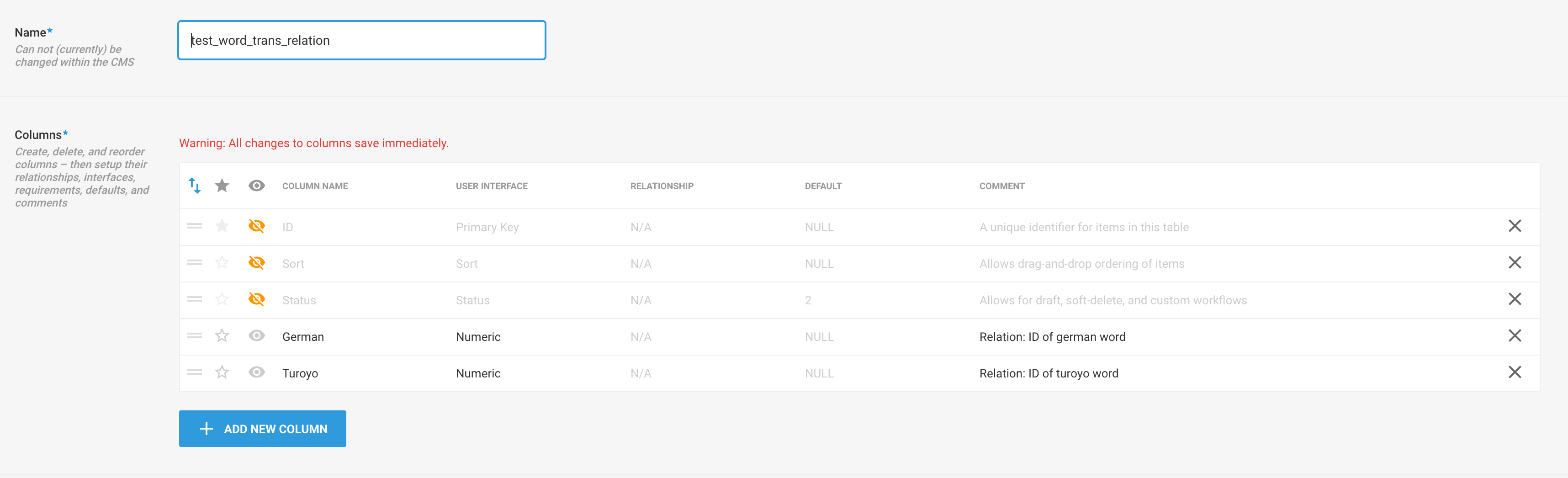
Task: Select Numeric interface for Turoyo row
Action: pos(478,373)
